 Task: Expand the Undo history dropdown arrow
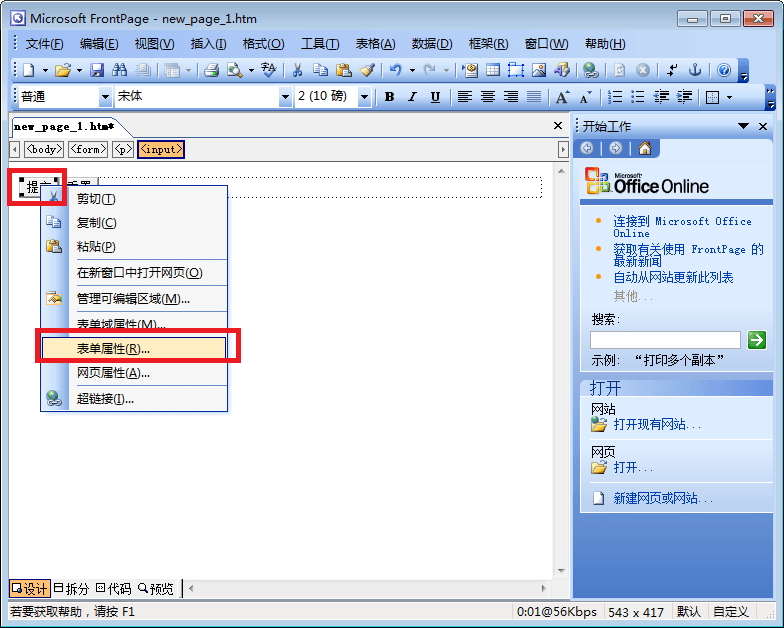[x=412, y=70]
